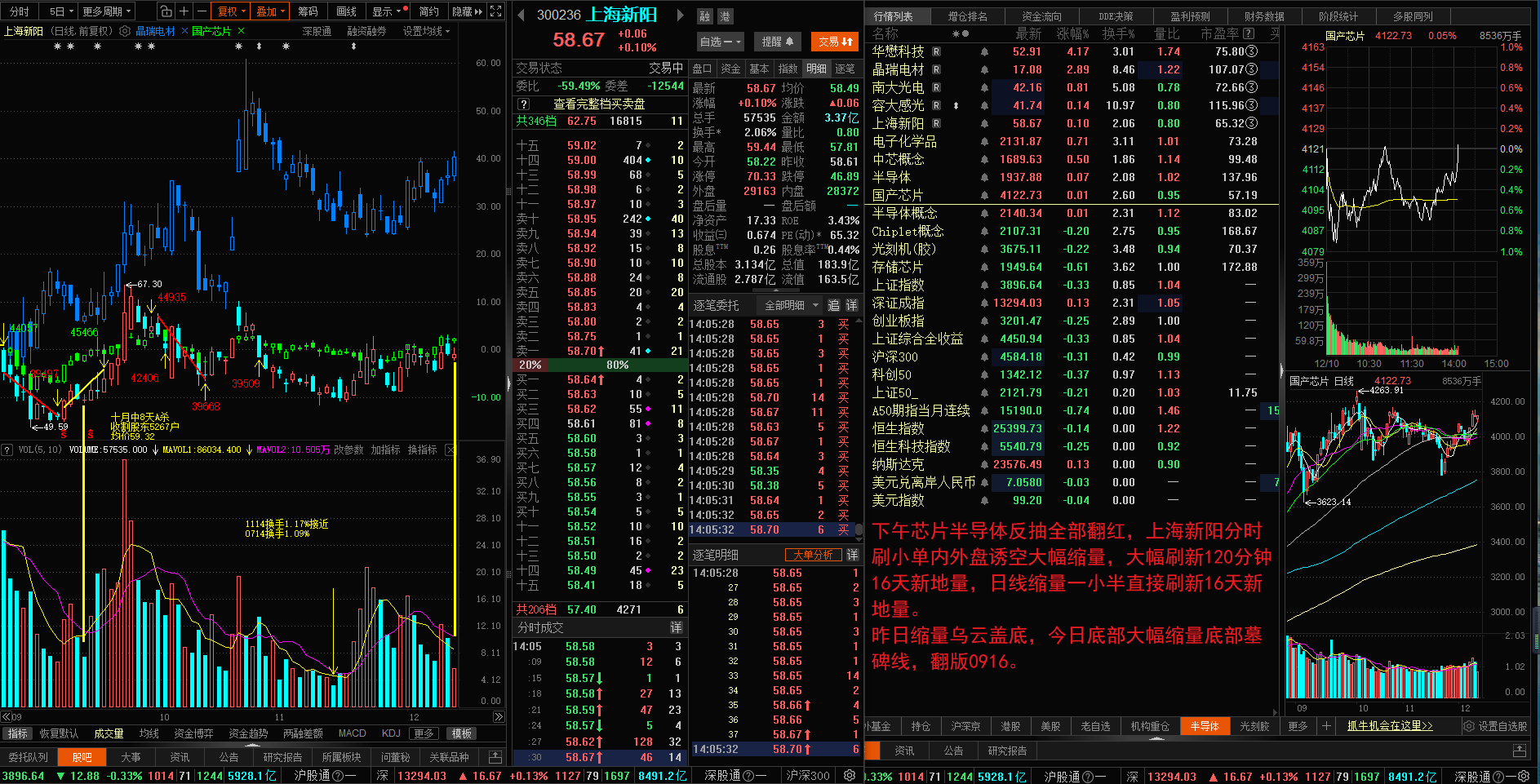Click help icon beside 深股通 in status bar
Viewport: 1540px width, 784px height.
[748, 776]
